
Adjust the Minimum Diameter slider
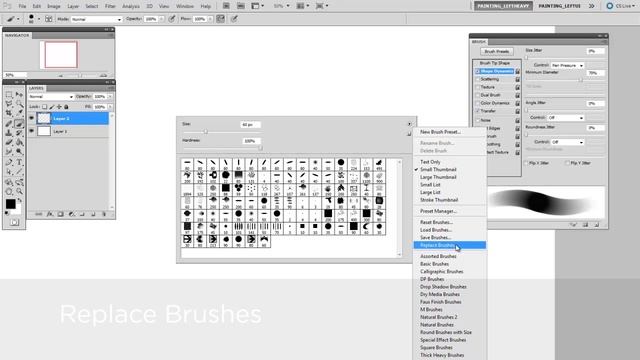581,80
